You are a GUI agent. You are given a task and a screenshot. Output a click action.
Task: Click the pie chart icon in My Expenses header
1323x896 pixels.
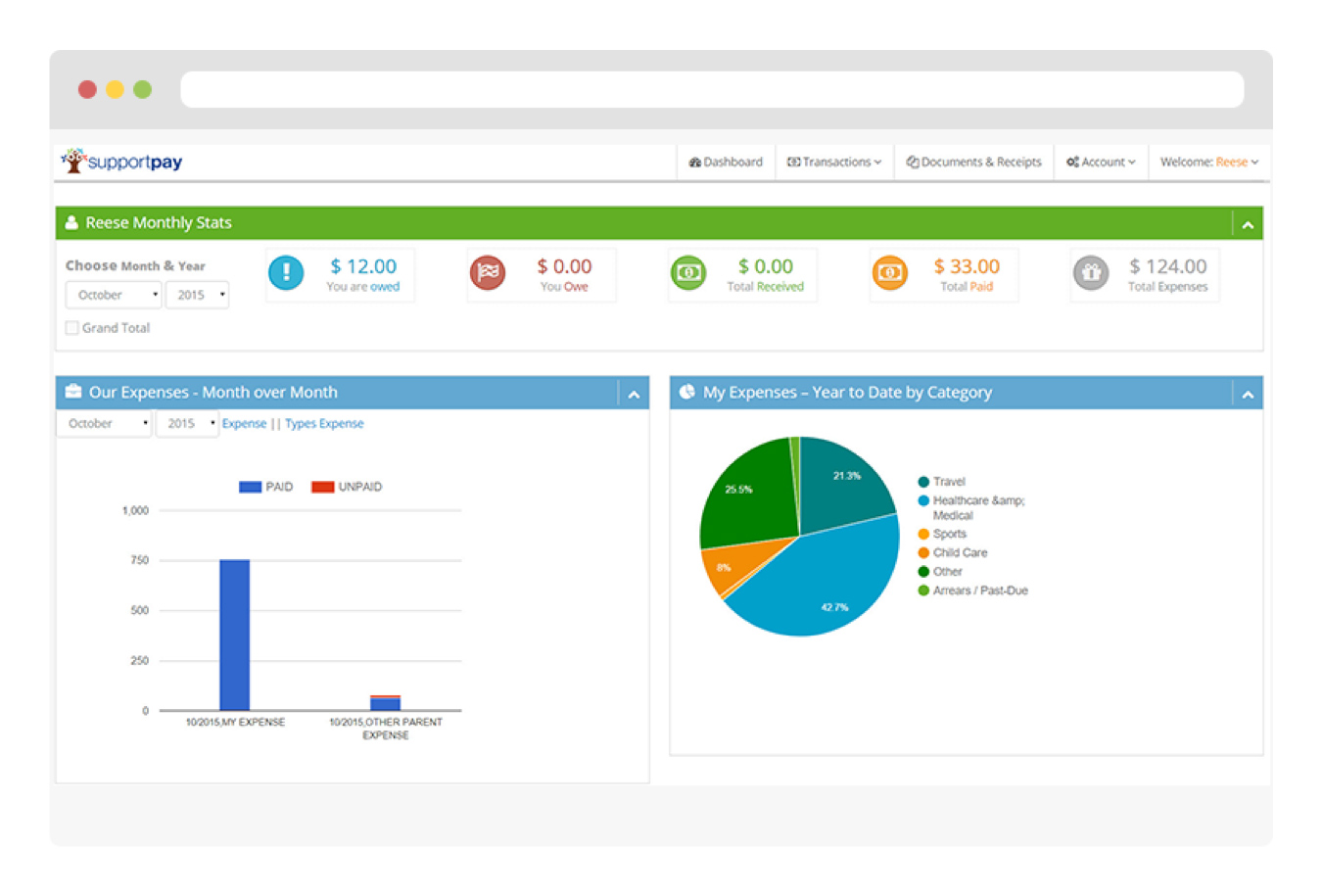pos(687,392)
